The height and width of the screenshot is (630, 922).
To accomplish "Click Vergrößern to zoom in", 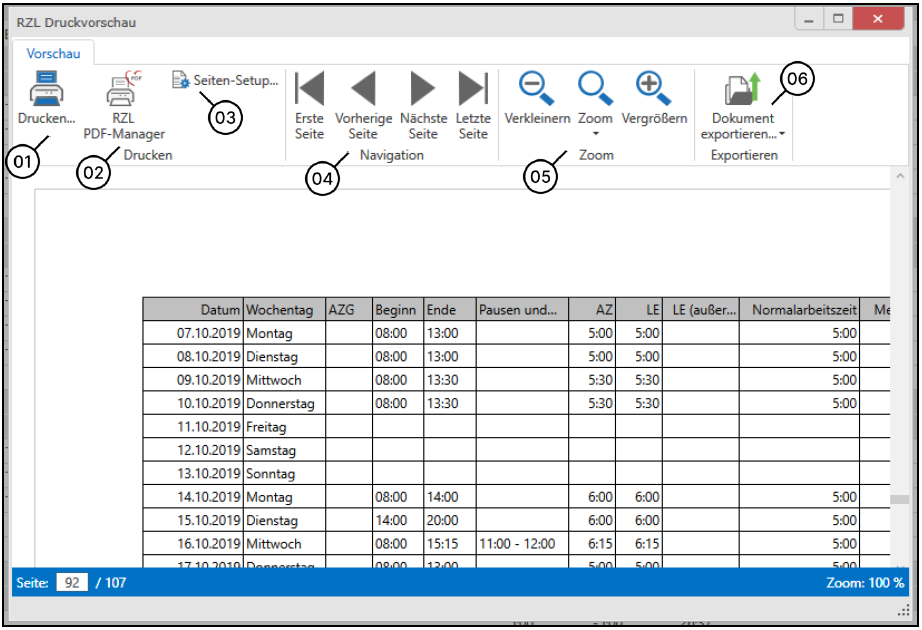I will 654,90.
